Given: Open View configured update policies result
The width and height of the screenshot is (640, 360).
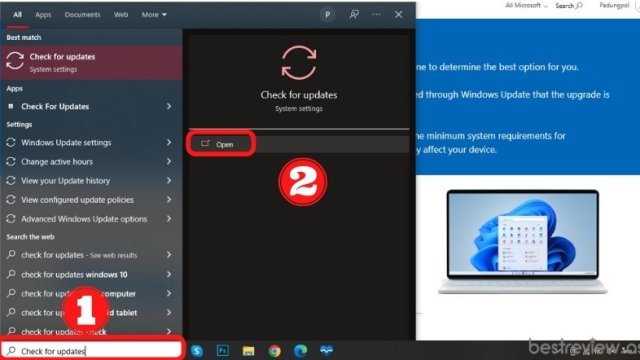Looking at the screenshot, I should 91,200.
